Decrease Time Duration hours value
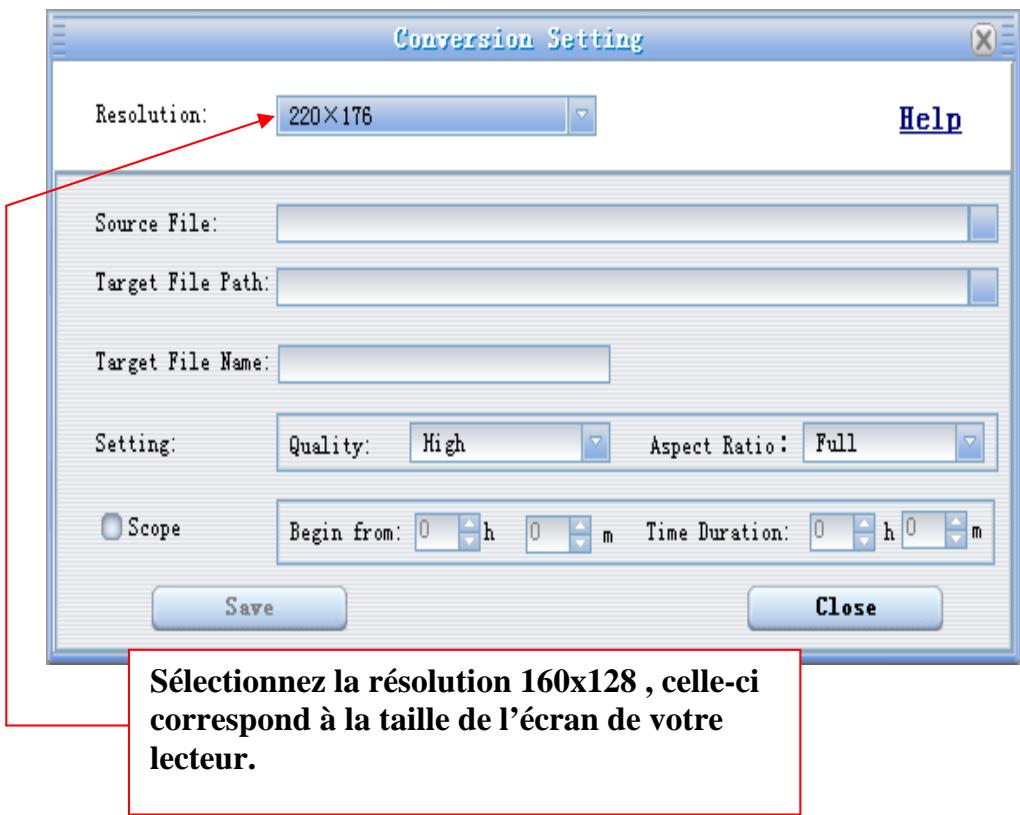The width and height of the screenshot is (1020, 815). (864, 541)
